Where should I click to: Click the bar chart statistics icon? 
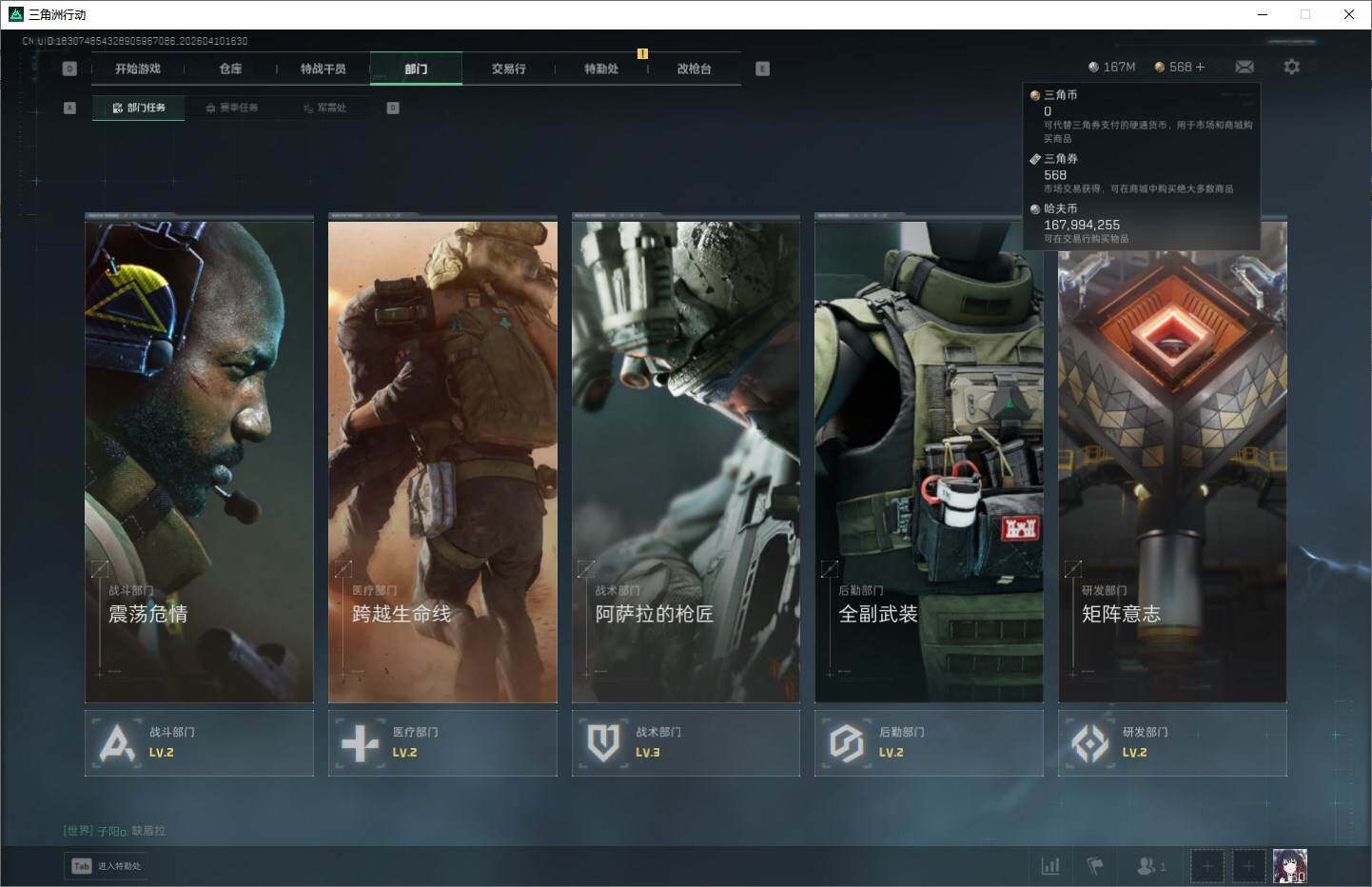1050,866
